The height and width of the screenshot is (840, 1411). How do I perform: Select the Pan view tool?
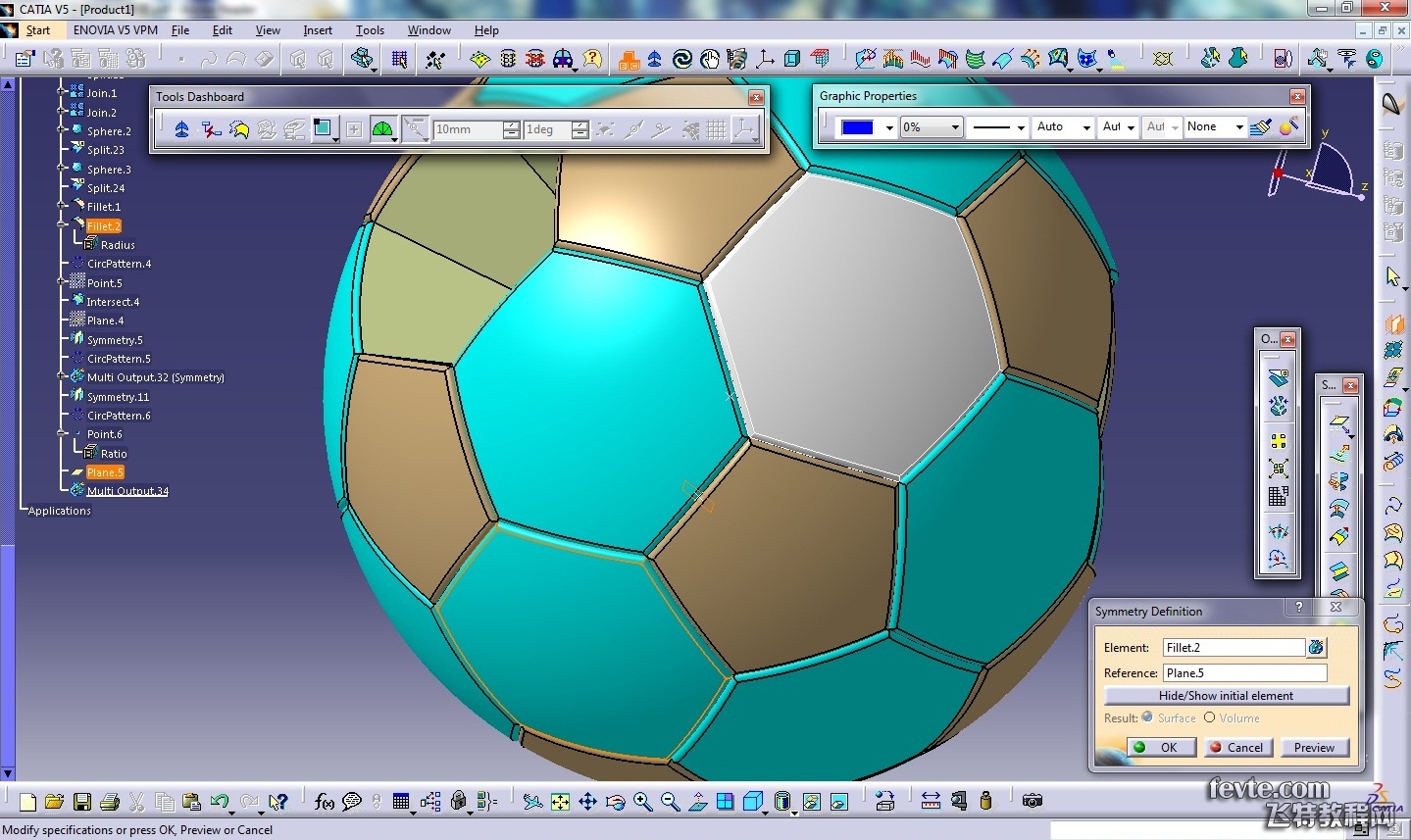(587, 802)
